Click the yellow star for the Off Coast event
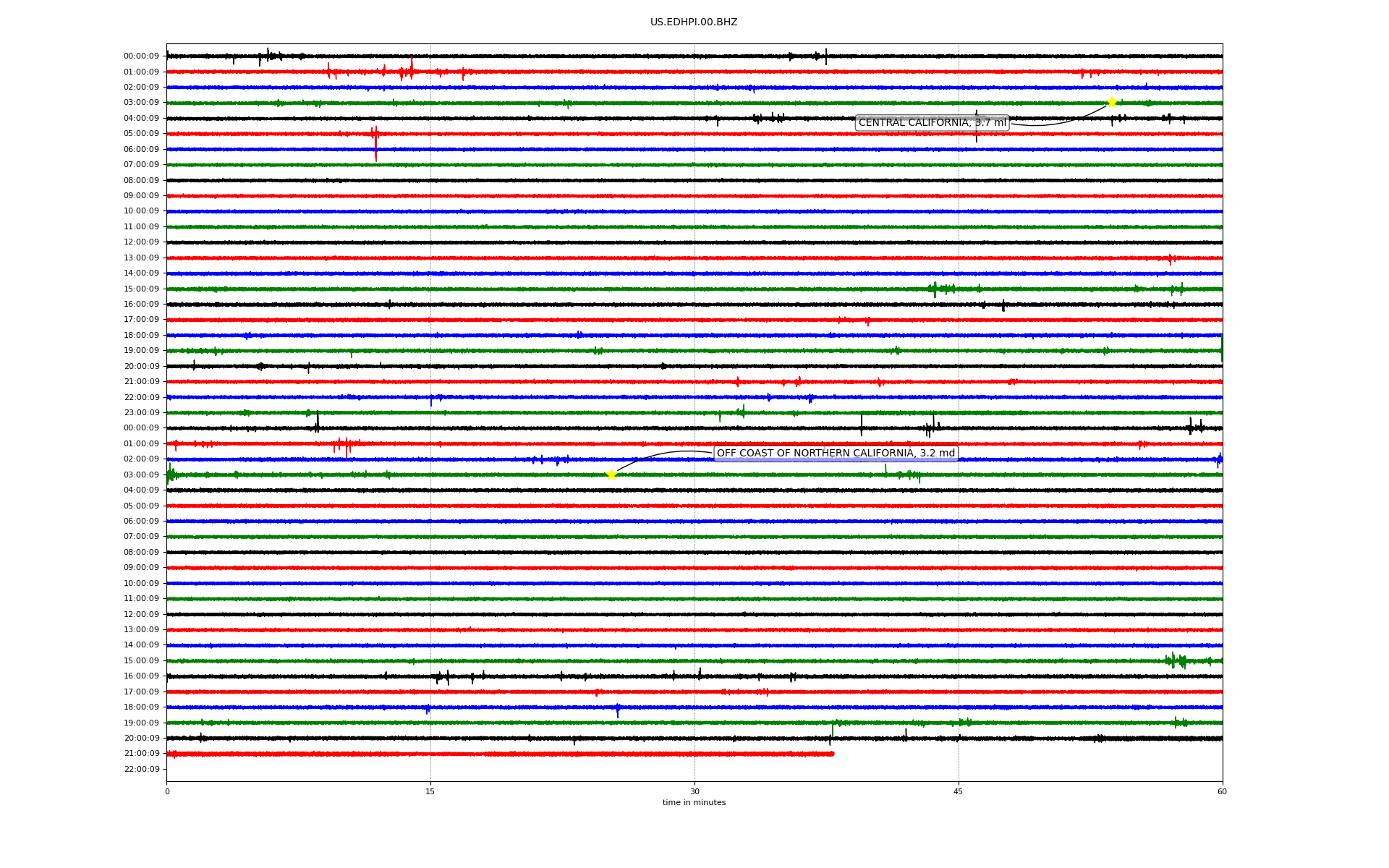This screenshot has width=1389, height=868. (611, 475)
